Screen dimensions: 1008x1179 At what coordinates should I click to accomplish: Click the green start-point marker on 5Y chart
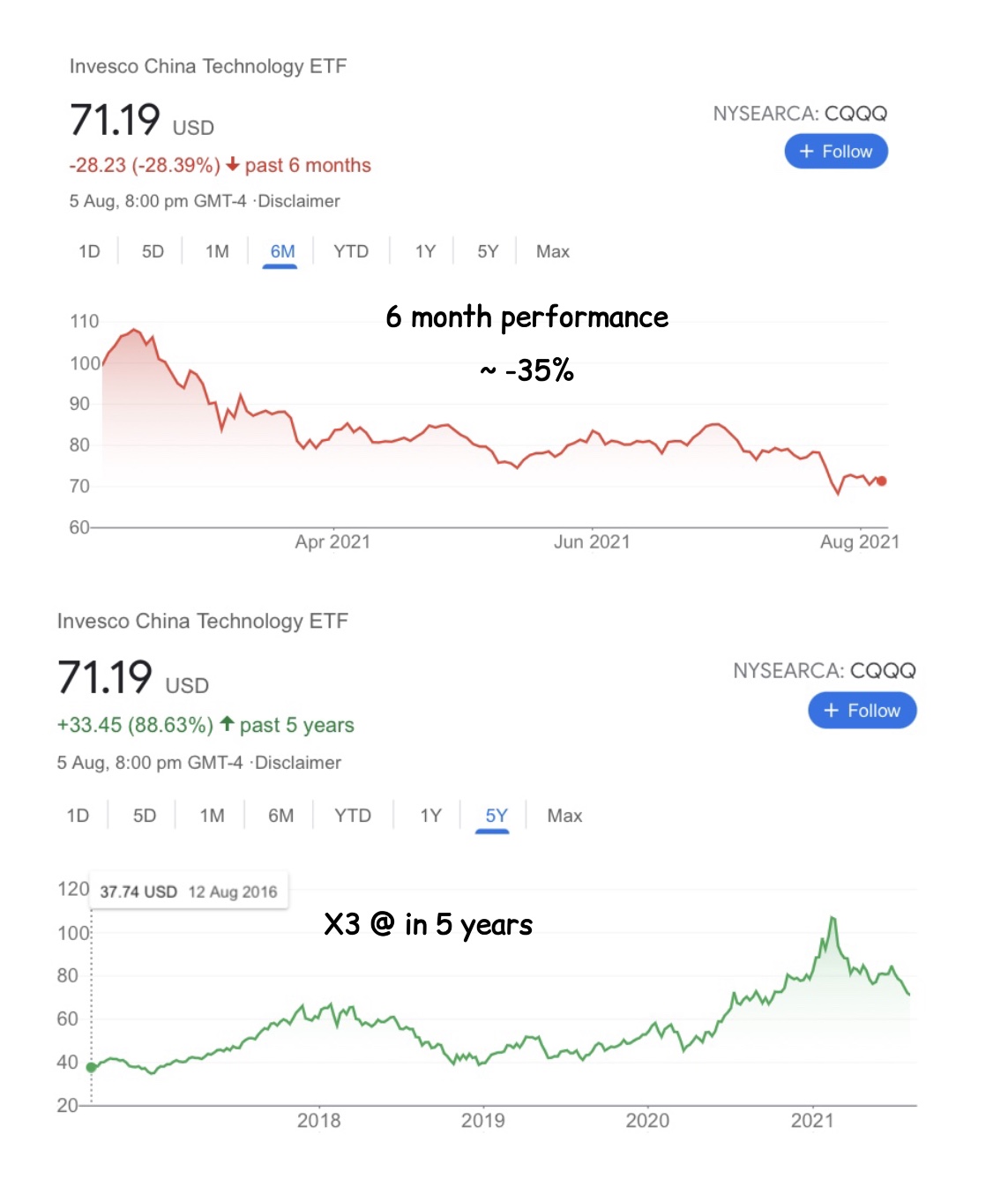tap(92, 1067)
